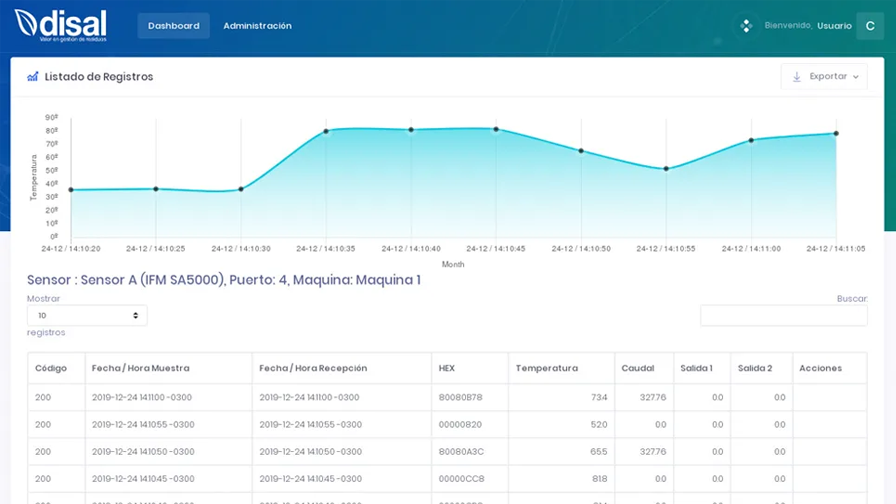This screenshot has width=896, height=504.
Task: Click the chart icon beside Listado de Registros
Action: 33,77
